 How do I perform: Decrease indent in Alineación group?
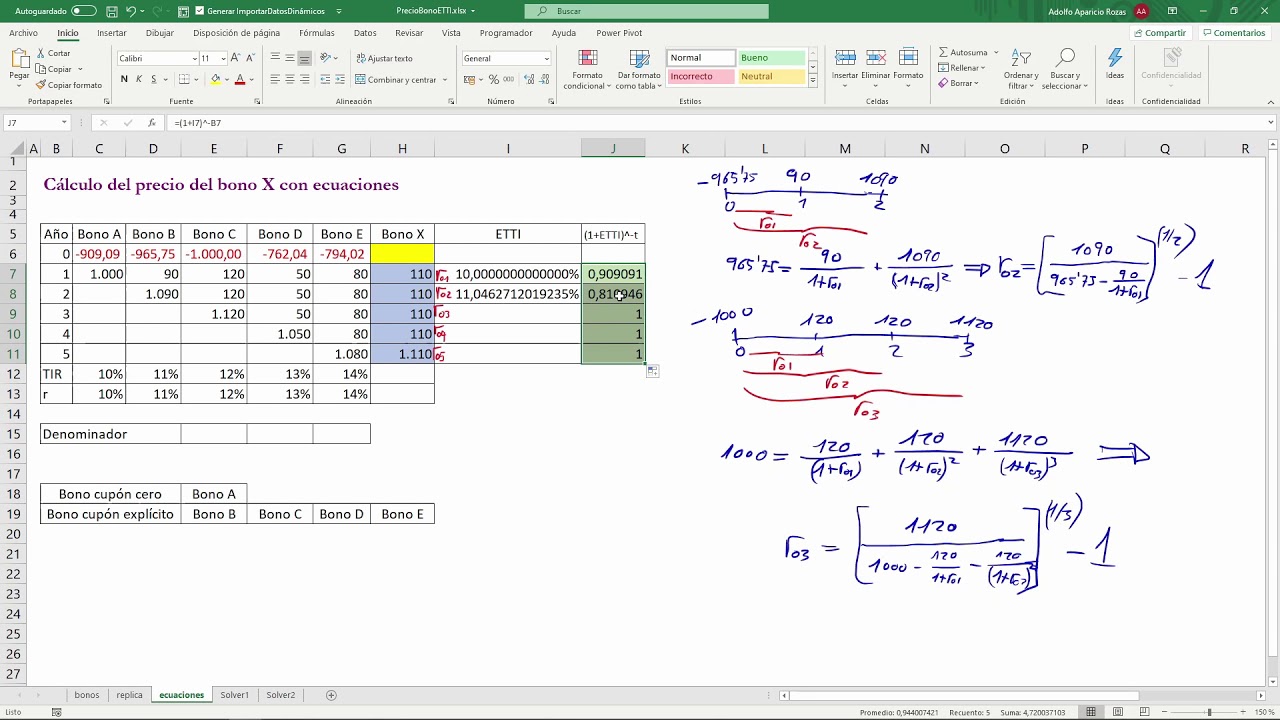coord(326,79)
